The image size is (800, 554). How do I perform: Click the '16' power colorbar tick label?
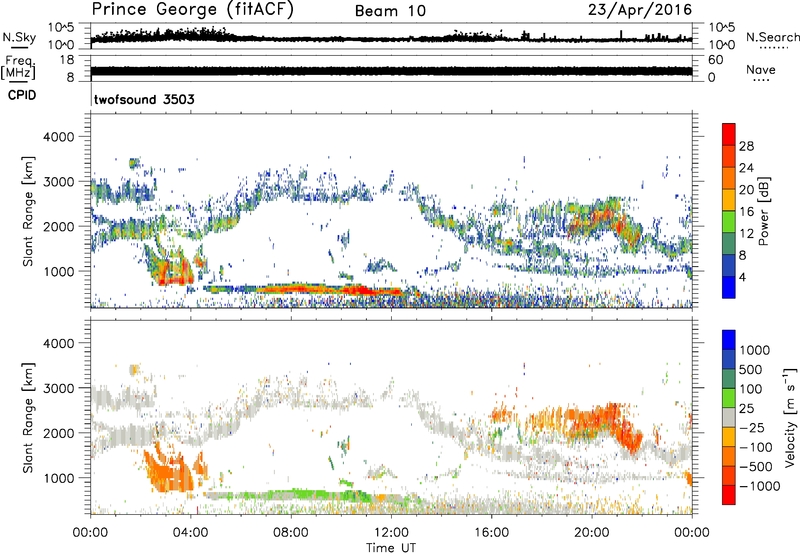point(746,212)
